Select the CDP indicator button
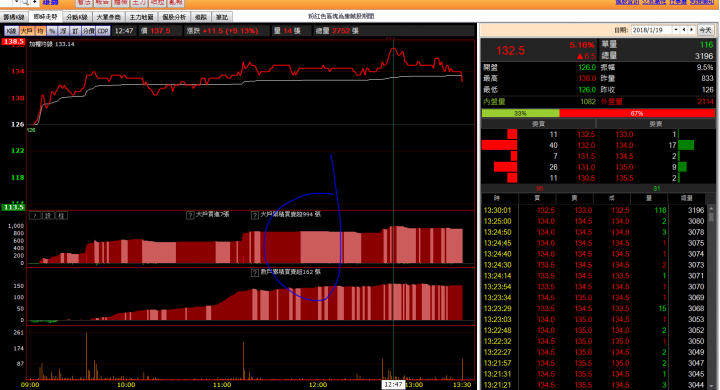This screenshot has height=390, width=720. 103,31
